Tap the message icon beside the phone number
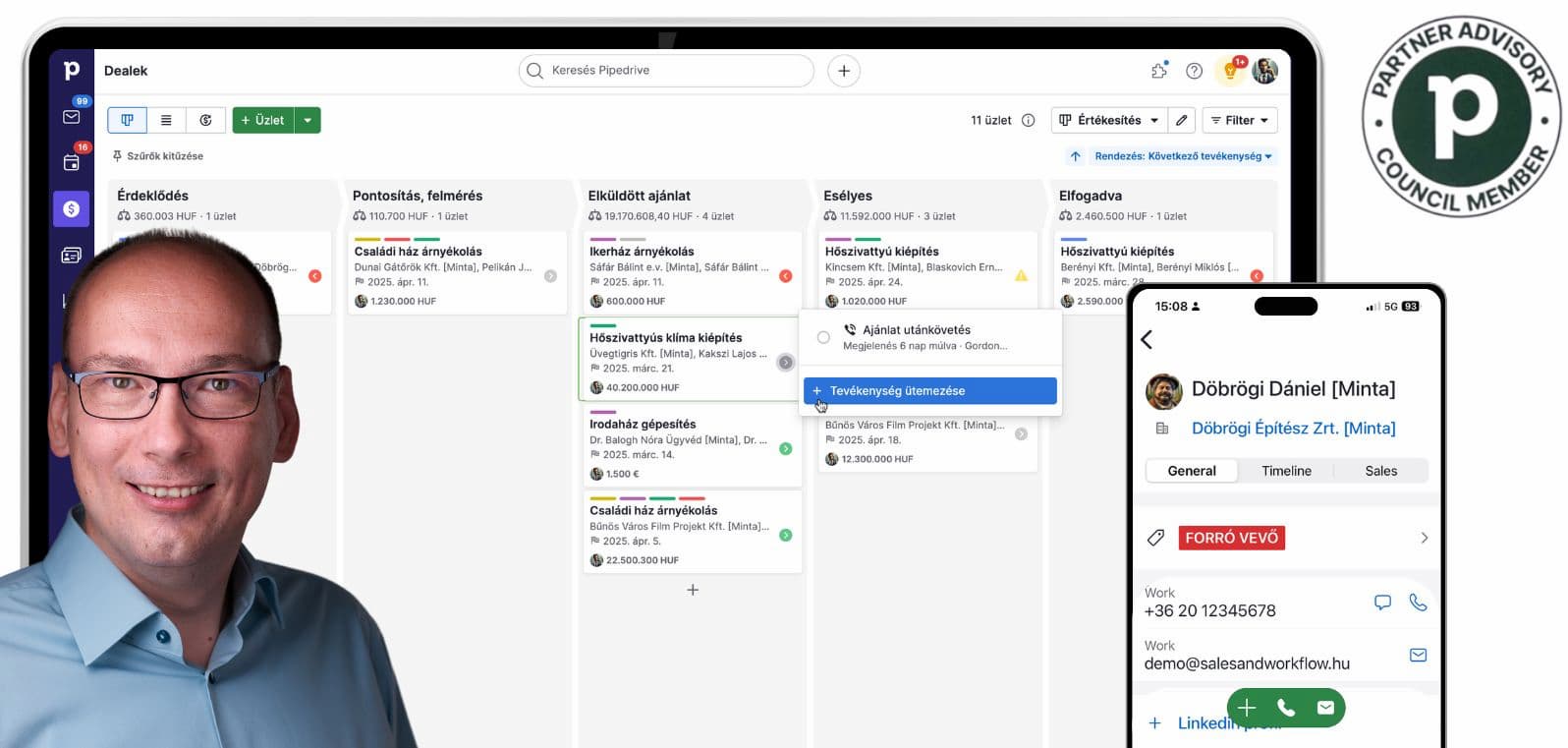 coord(1382,603)
